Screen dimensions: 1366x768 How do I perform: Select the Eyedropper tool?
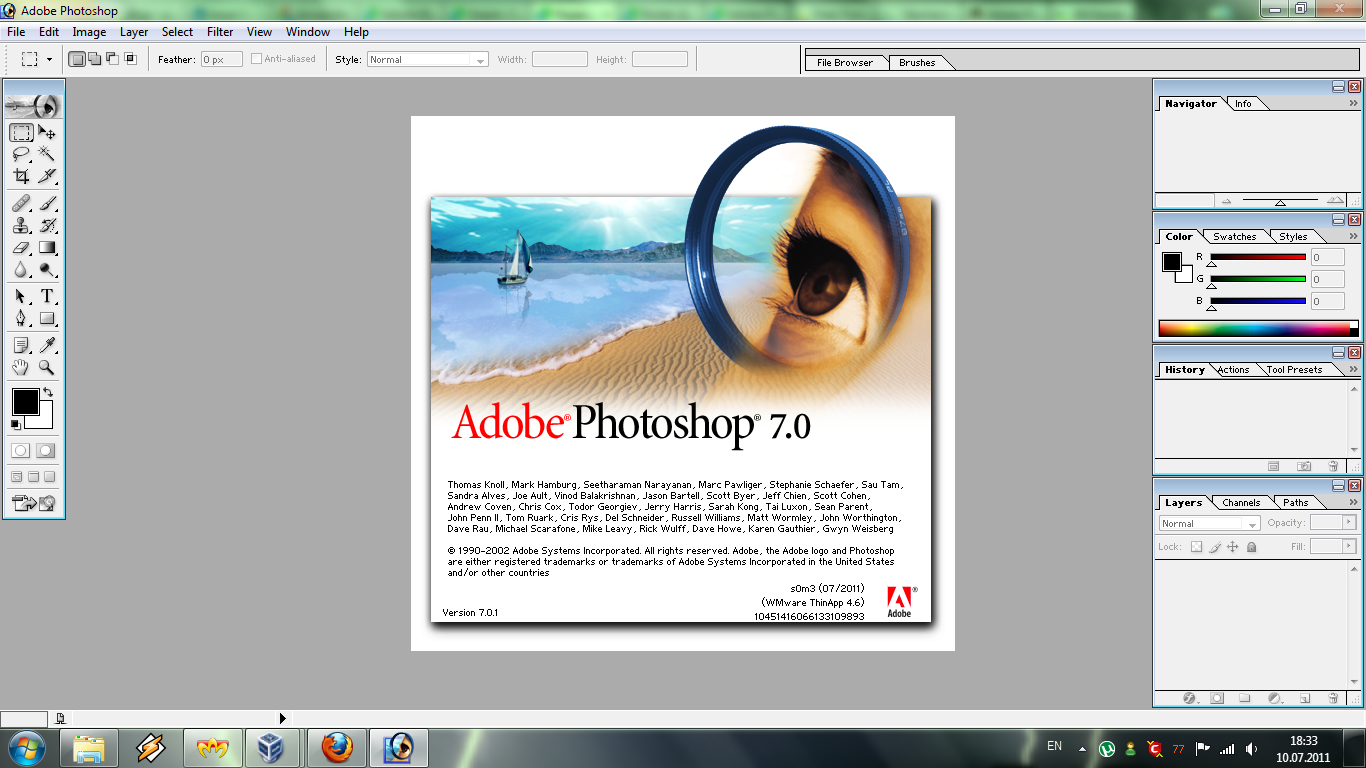[47, 346]
